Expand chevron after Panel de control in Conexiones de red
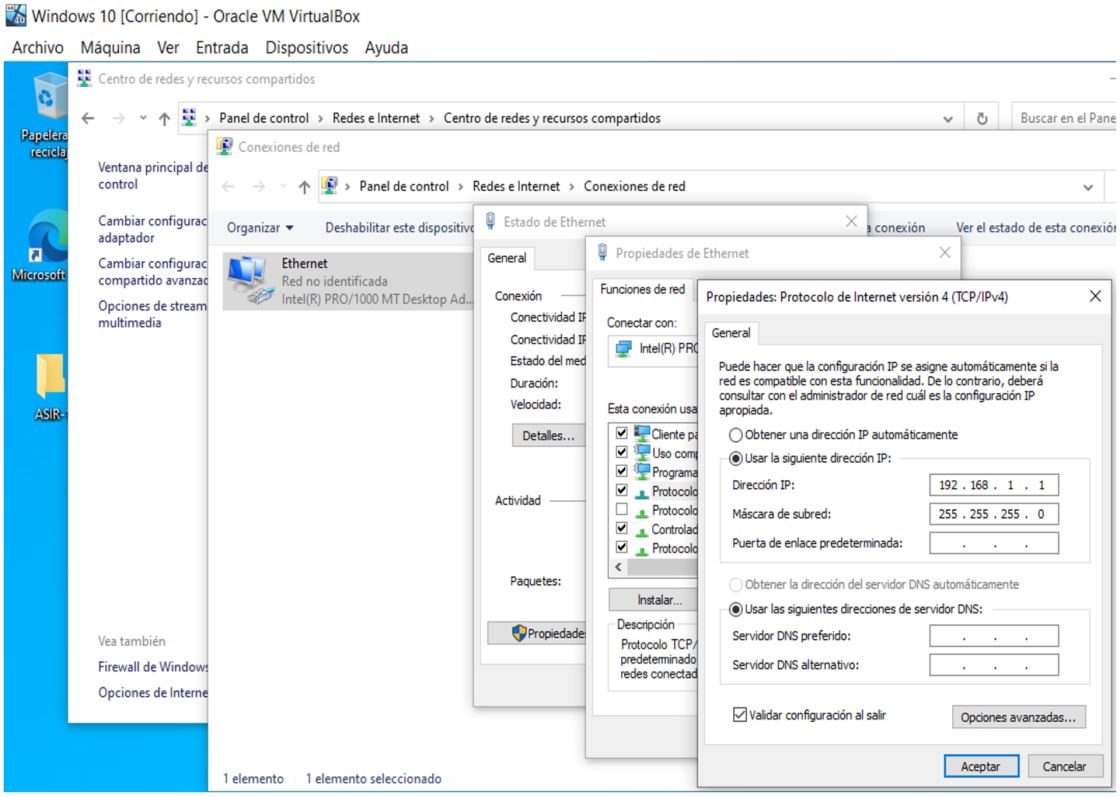1120x797 pixels. [x=461, y=187]
